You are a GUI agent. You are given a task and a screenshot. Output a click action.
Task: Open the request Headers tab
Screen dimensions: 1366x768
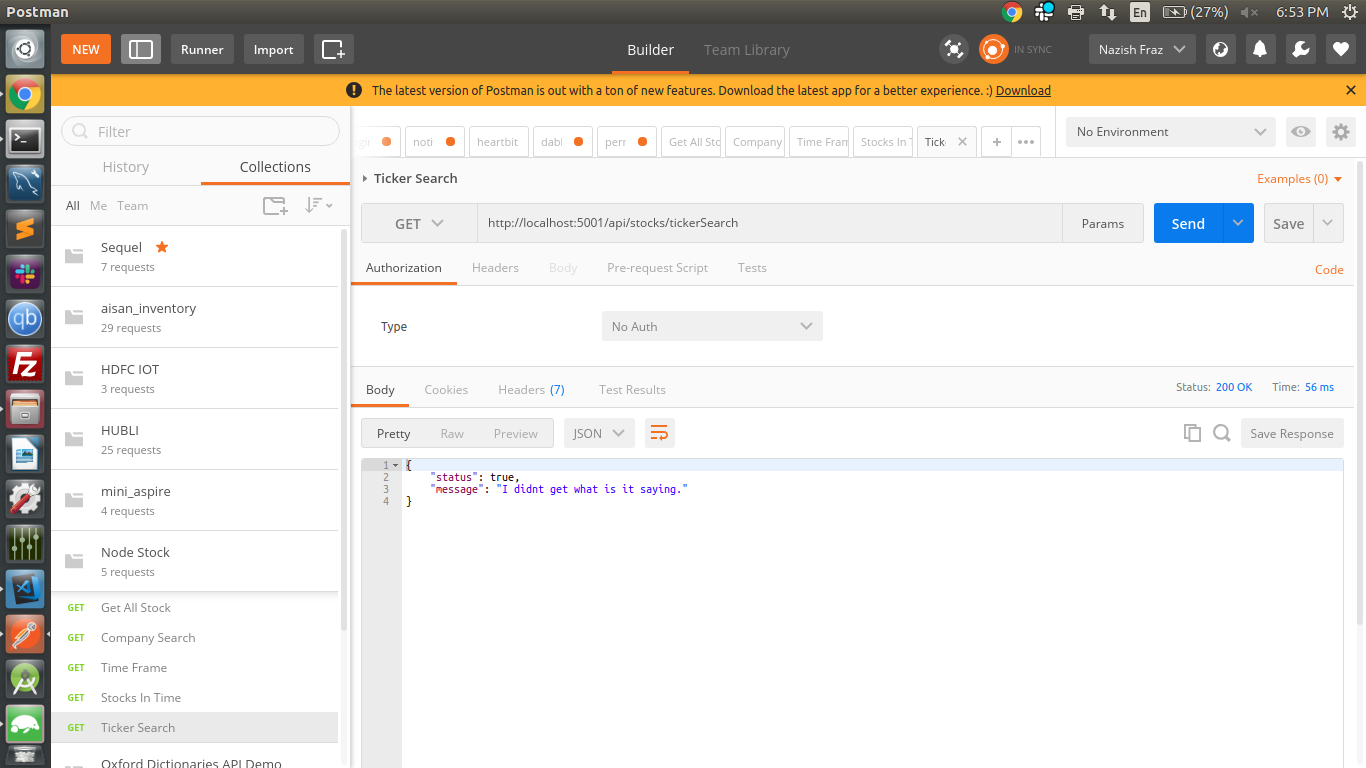pyautogui.click(x=495, y=268)
